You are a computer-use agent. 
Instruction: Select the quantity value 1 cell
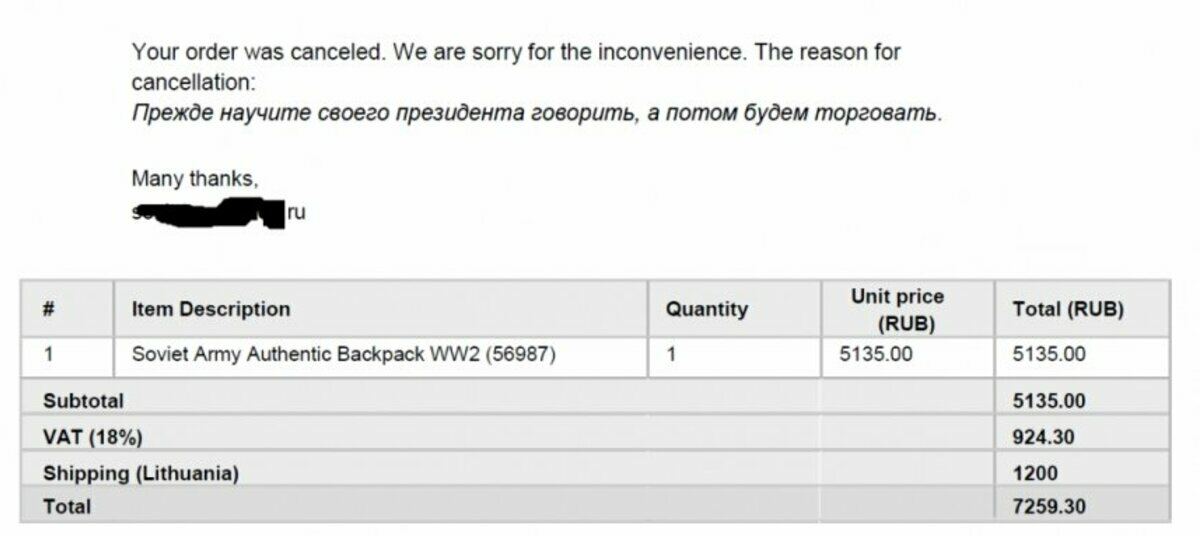(734, 356)
